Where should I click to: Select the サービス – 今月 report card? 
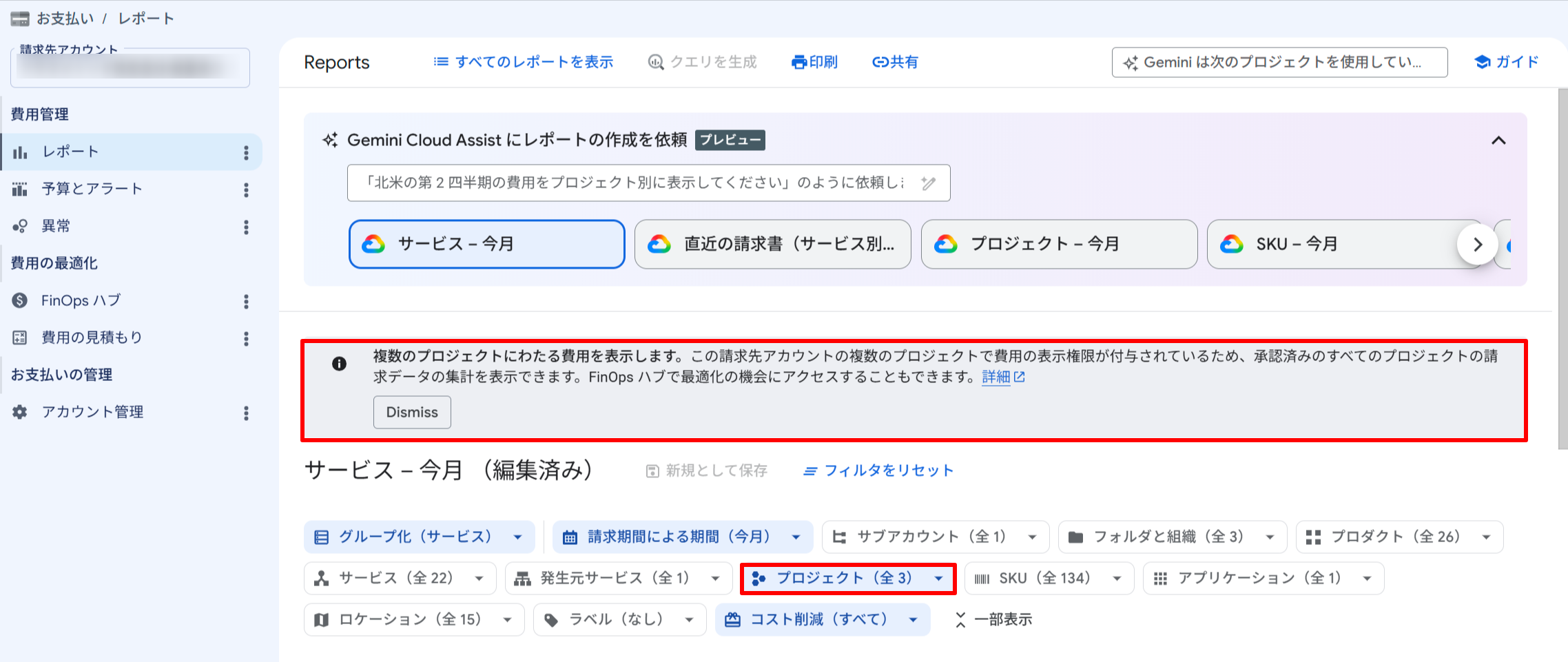pyautogui.click(x=487, y=244)
